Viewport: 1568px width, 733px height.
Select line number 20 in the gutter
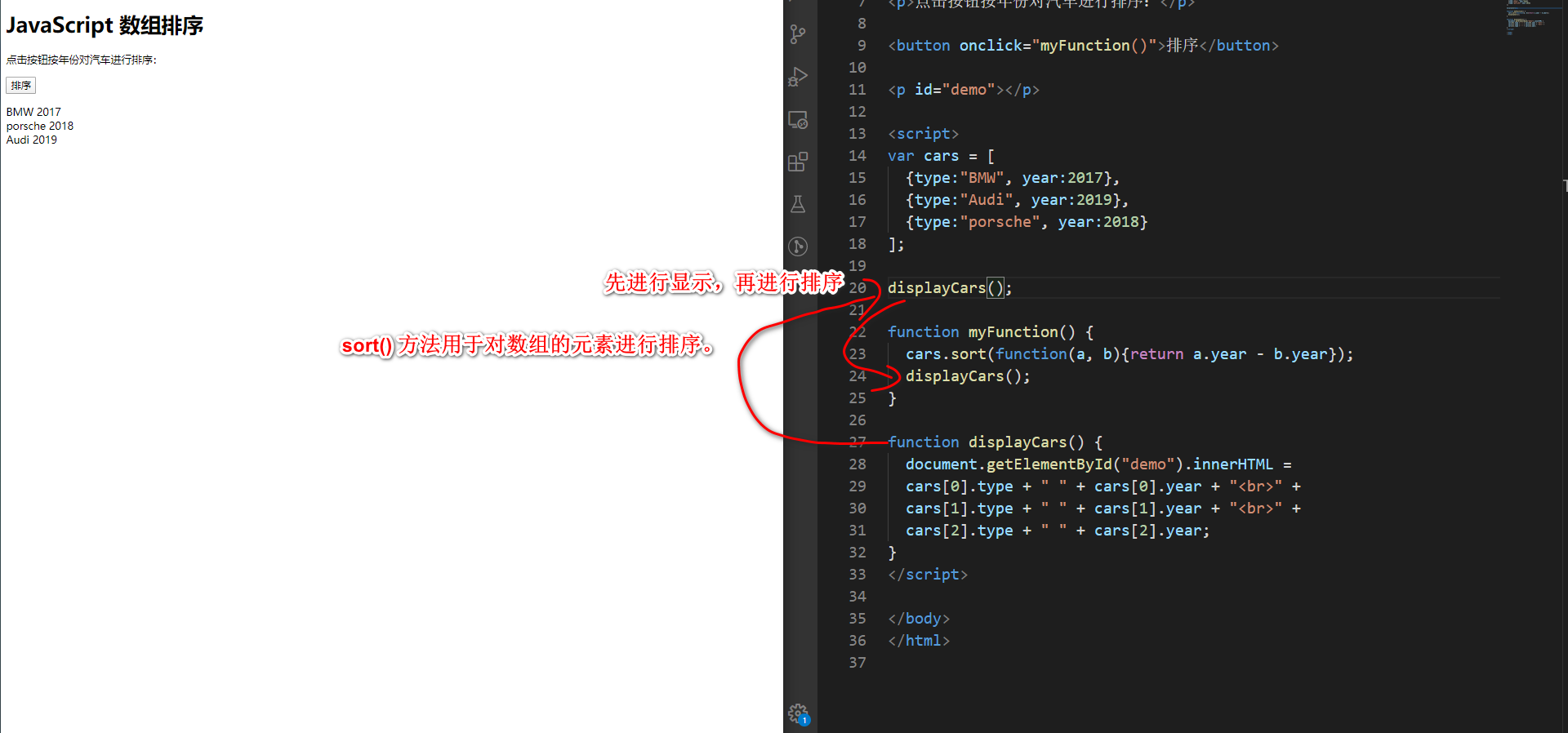857,288
